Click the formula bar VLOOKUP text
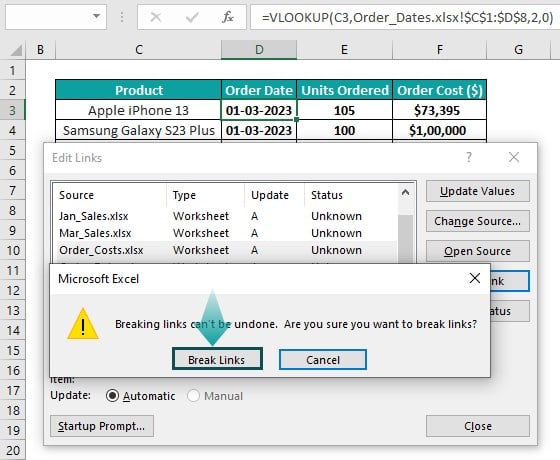The width and height of the screenshot is (560, 460). pyautogui.click(x=408, y=17)
